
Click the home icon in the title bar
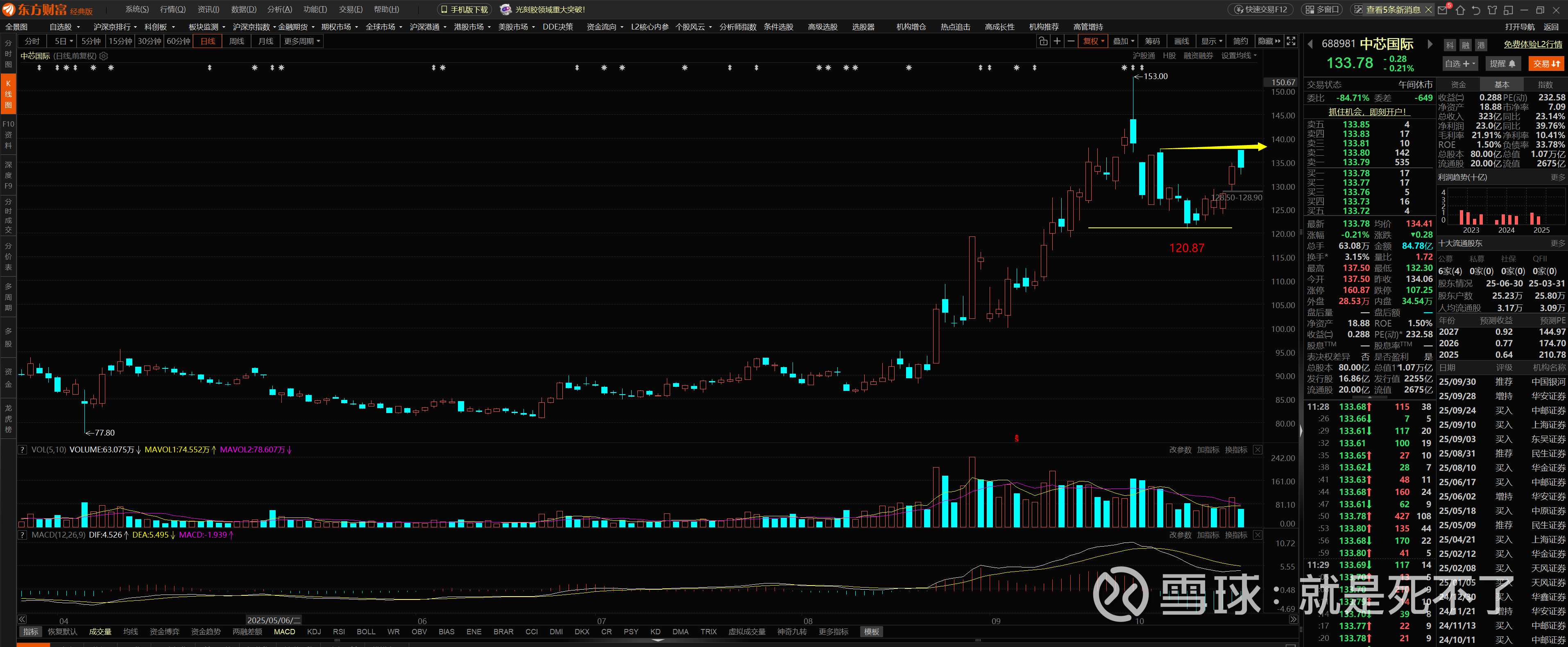click(x=1459, y=10)
